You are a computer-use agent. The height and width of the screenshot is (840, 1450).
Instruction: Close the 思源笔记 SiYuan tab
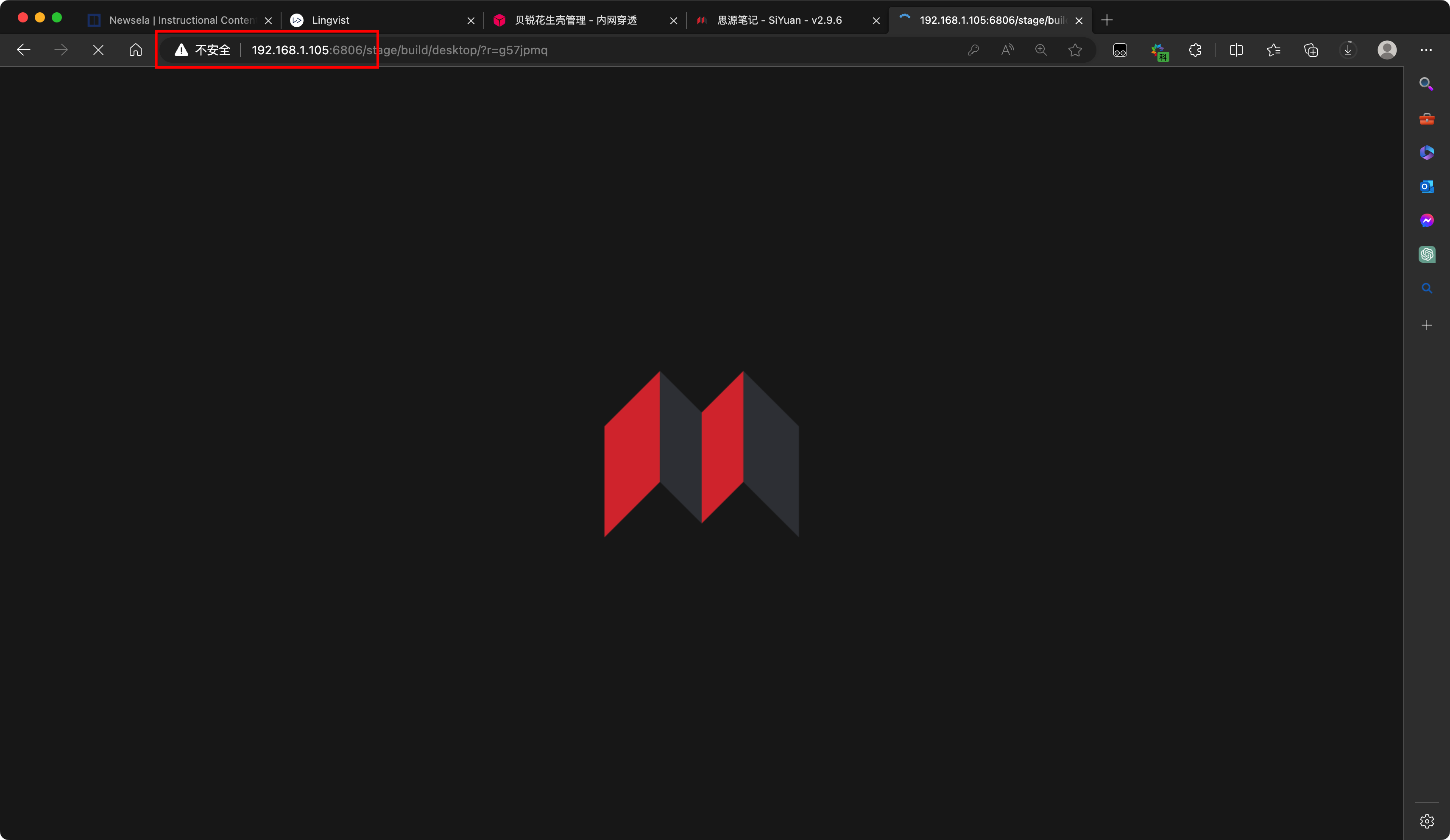[x=876, y=21]
